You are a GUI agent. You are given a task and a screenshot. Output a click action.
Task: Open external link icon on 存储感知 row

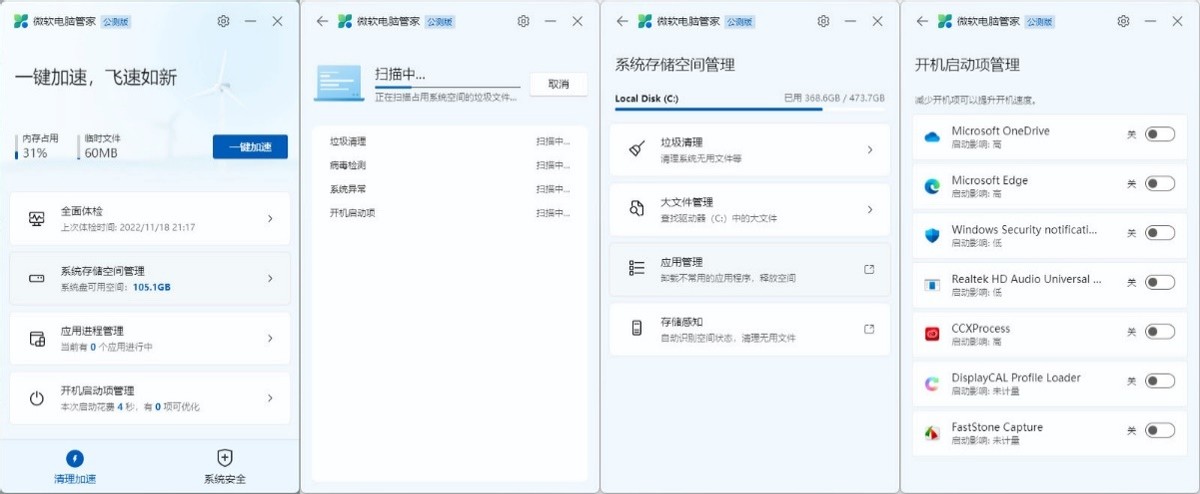(869, 329)
